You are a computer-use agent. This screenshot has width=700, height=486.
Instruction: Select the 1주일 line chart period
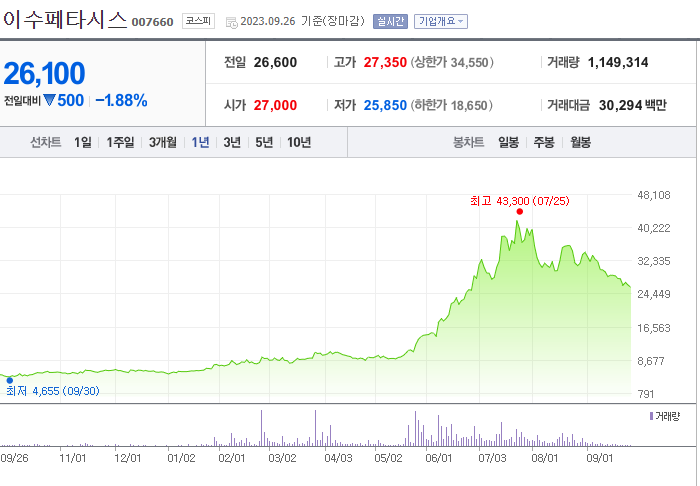pos(120,142)
